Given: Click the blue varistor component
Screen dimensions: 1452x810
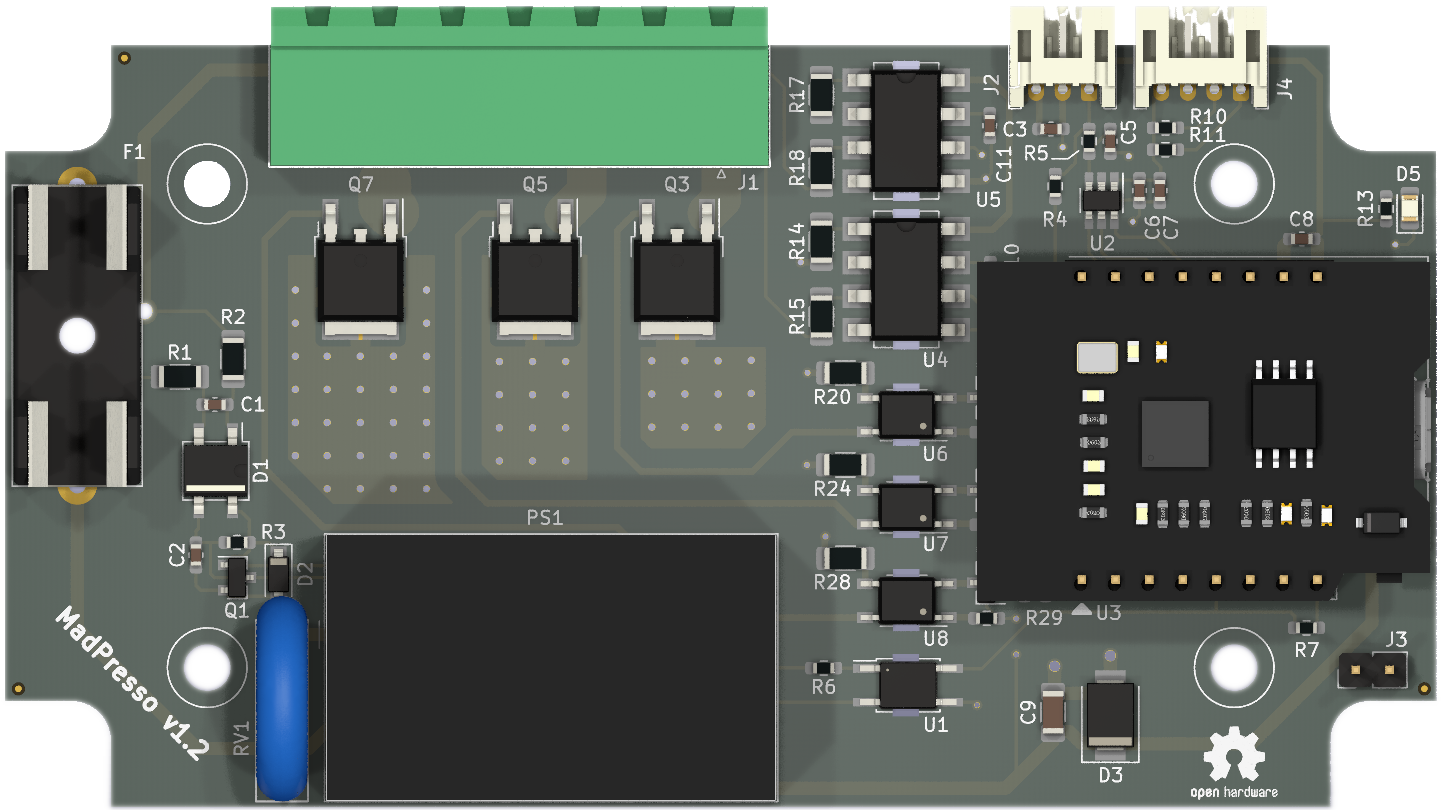Looking at the screenshot, I should pyautogui.click(x=282, y=697).
